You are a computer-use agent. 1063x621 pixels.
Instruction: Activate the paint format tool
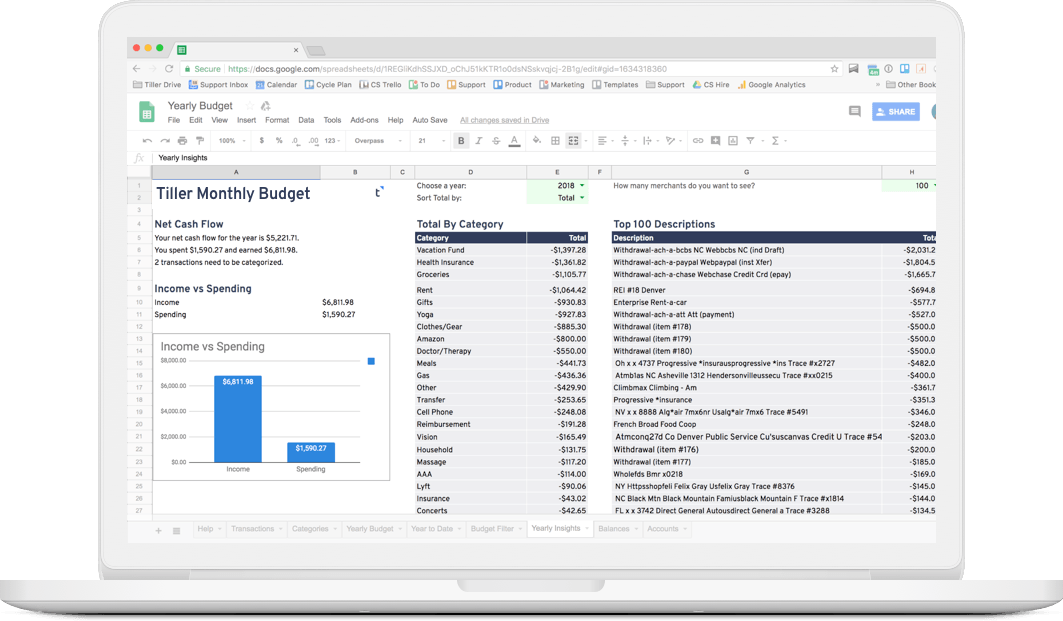click(x=200, y=141)
